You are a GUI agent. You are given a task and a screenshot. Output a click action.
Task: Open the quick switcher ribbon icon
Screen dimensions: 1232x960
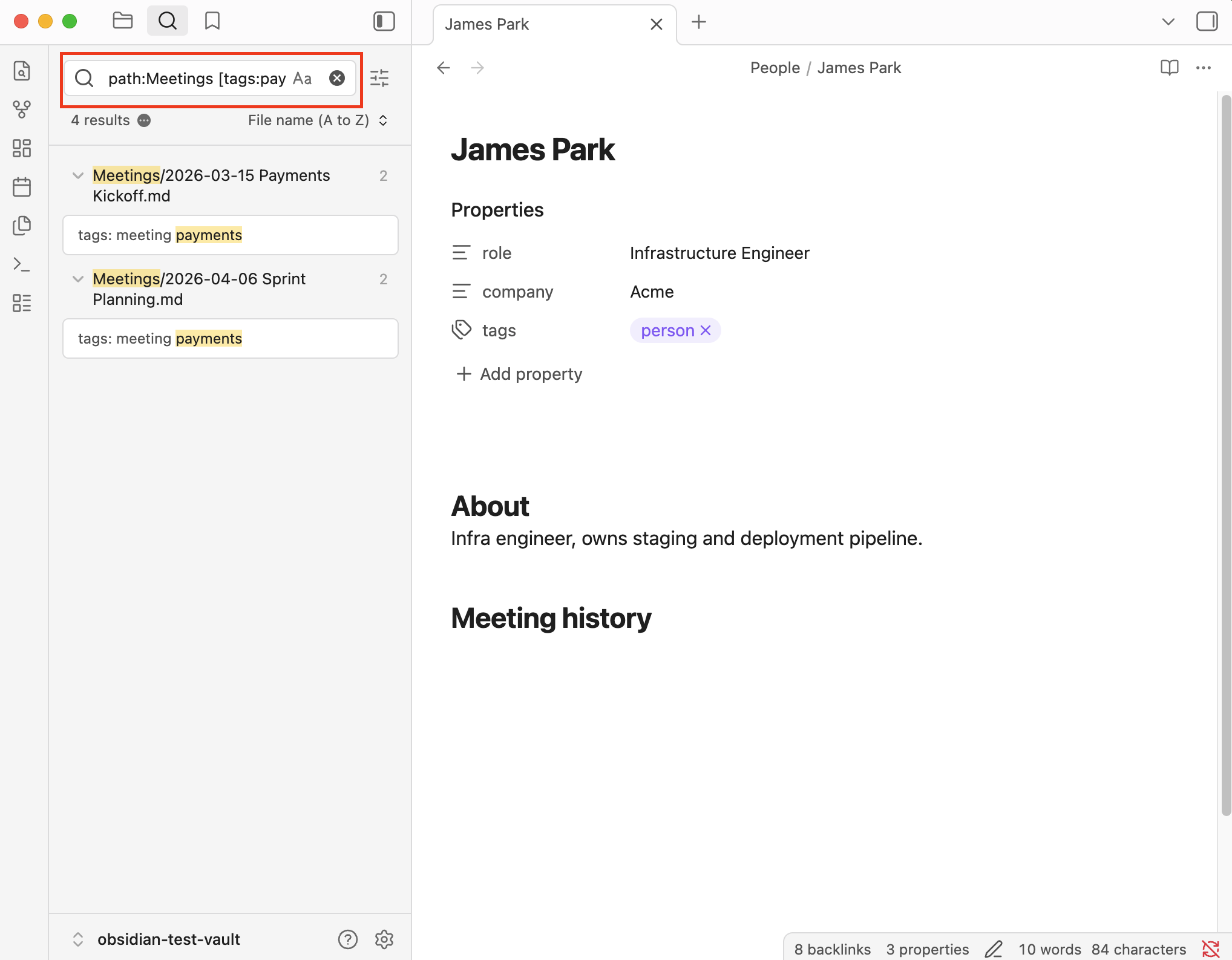tap(22, 71)
